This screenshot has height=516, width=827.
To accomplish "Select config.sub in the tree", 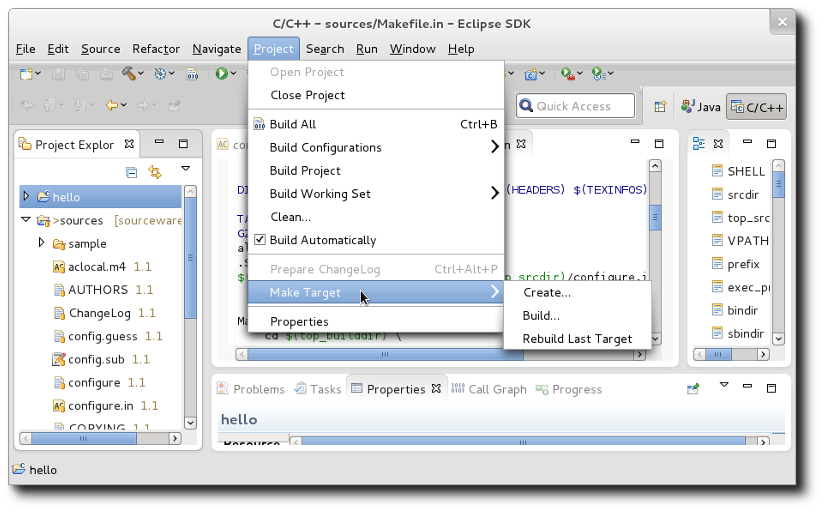I will [x=96, y=359].
